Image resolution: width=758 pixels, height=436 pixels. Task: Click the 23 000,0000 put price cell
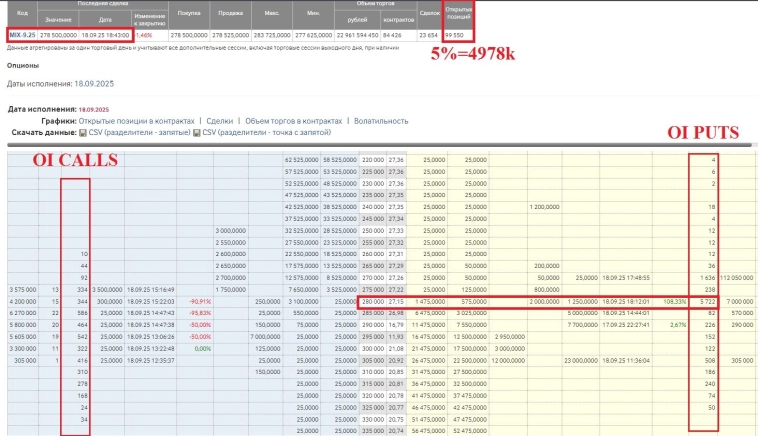pyautogui.click(x=581, y=361)
